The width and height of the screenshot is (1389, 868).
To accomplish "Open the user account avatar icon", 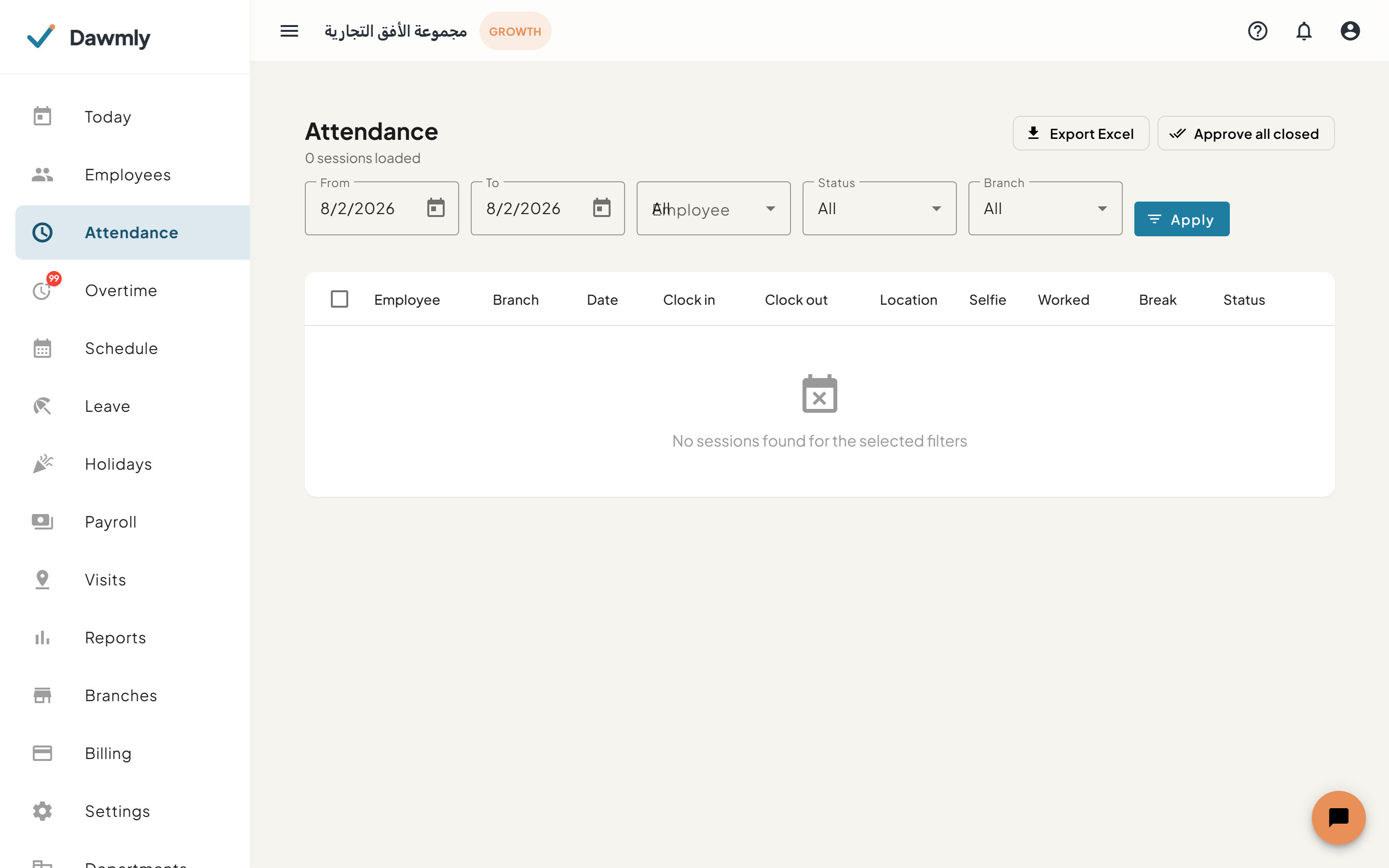I will (1350, 31).
